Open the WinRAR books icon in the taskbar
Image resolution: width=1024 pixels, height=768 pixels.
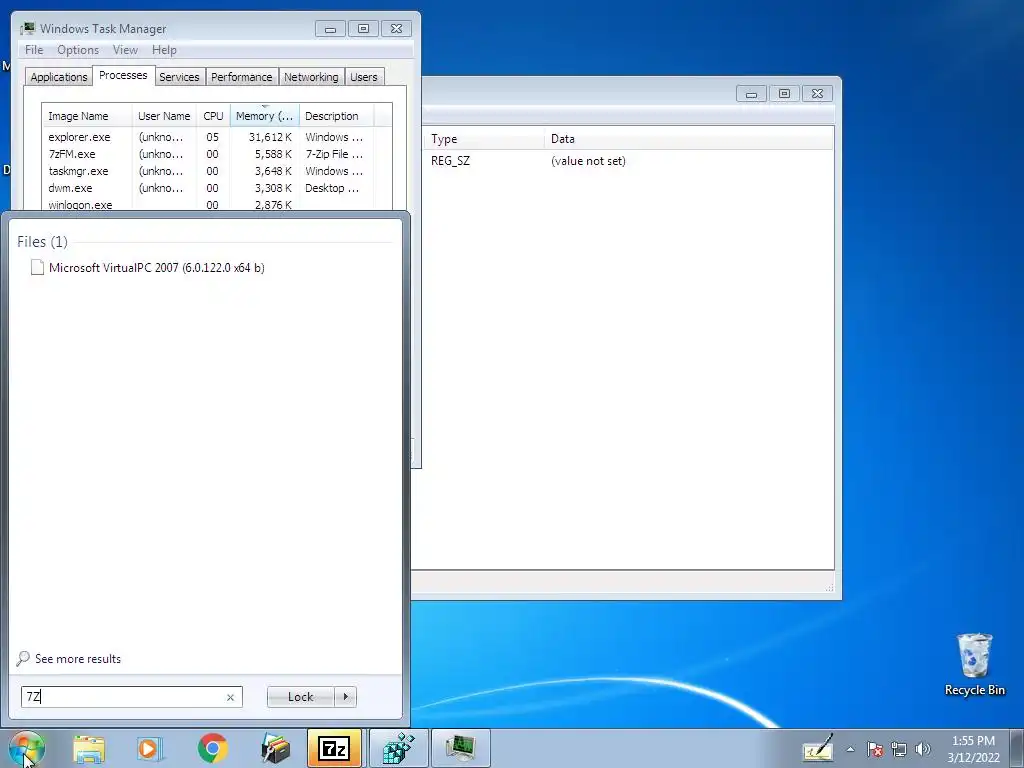tap(275, 748)
